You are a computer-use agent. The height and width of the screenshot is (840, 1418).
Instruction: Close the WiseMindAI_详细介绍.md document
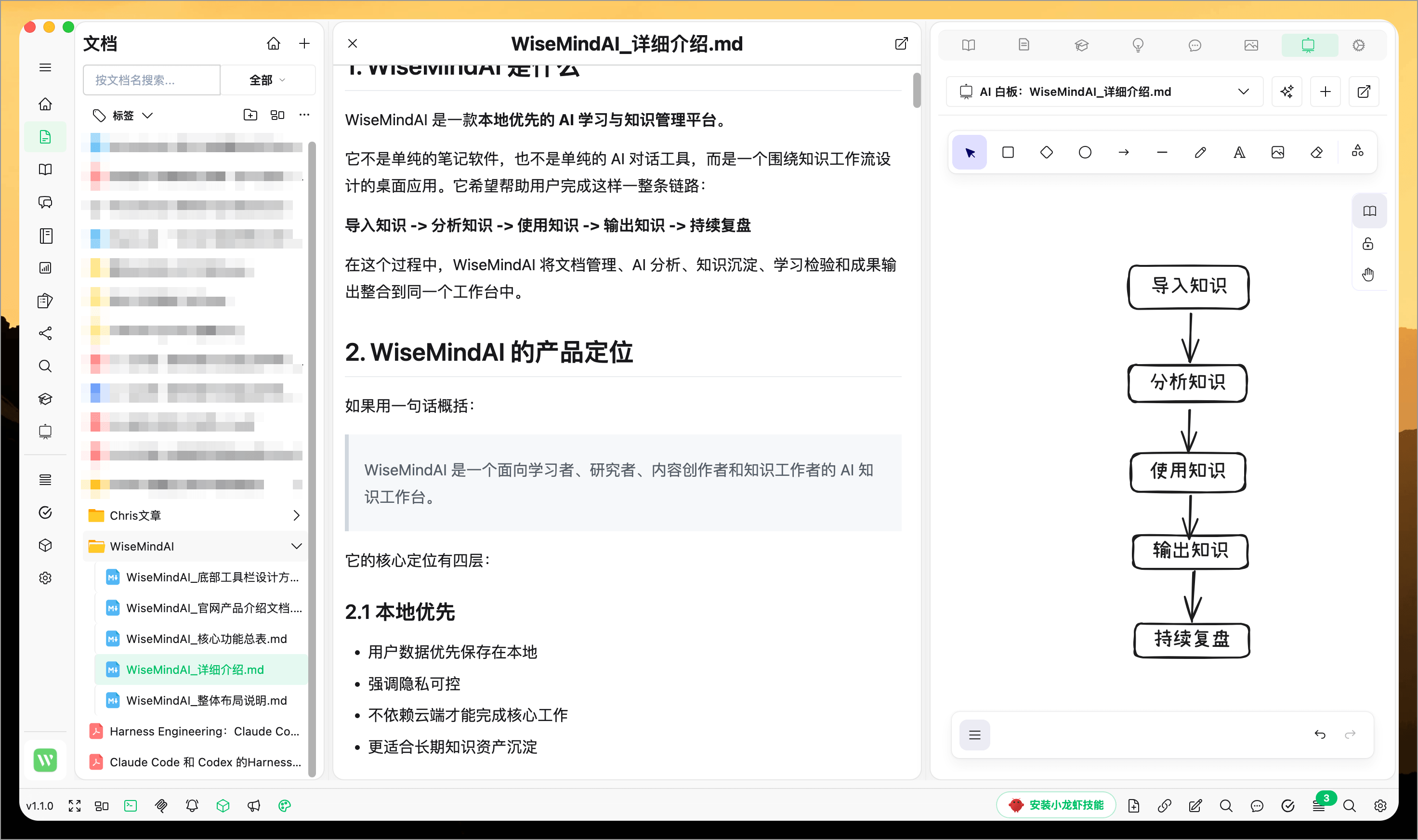pyautogui.click(x=353, y=43)
